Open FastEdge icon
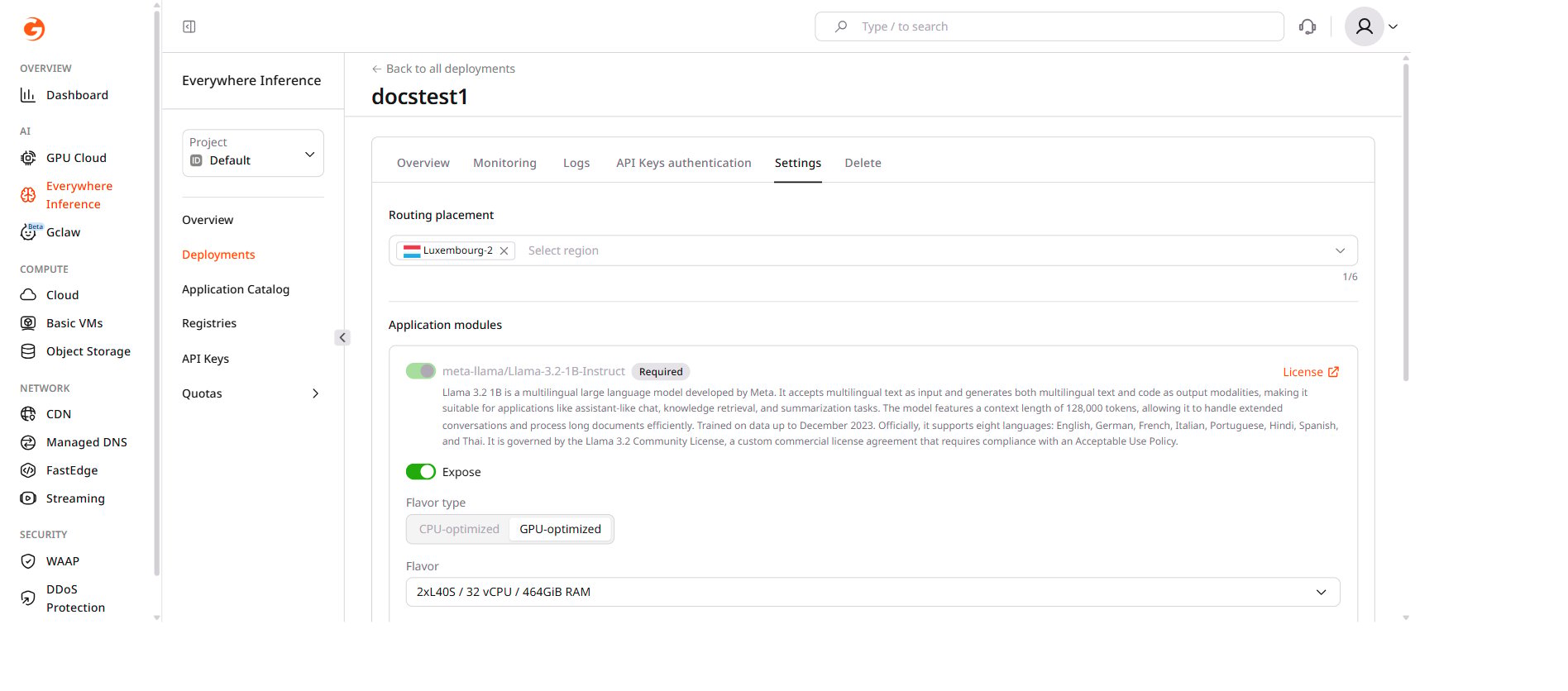 (28, 470)
